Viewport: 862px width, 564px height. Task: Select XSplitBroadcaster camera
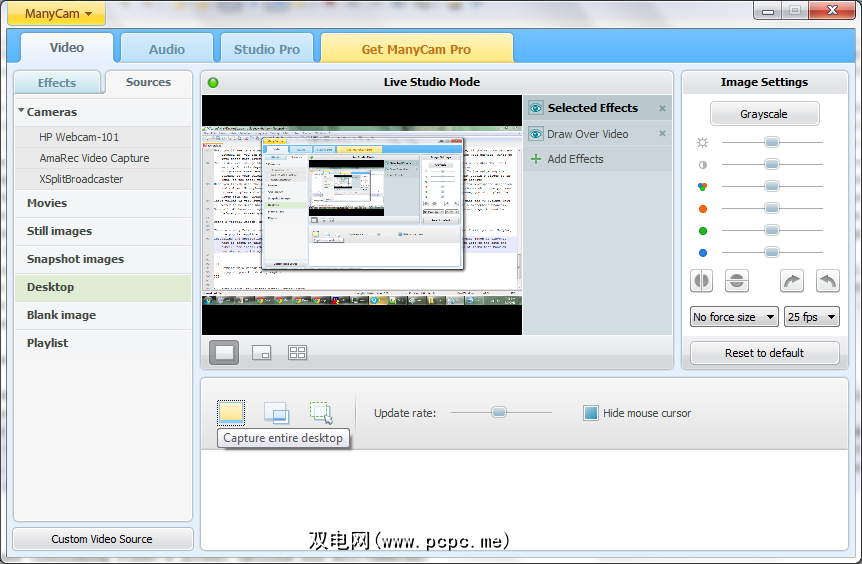point(103,179)
